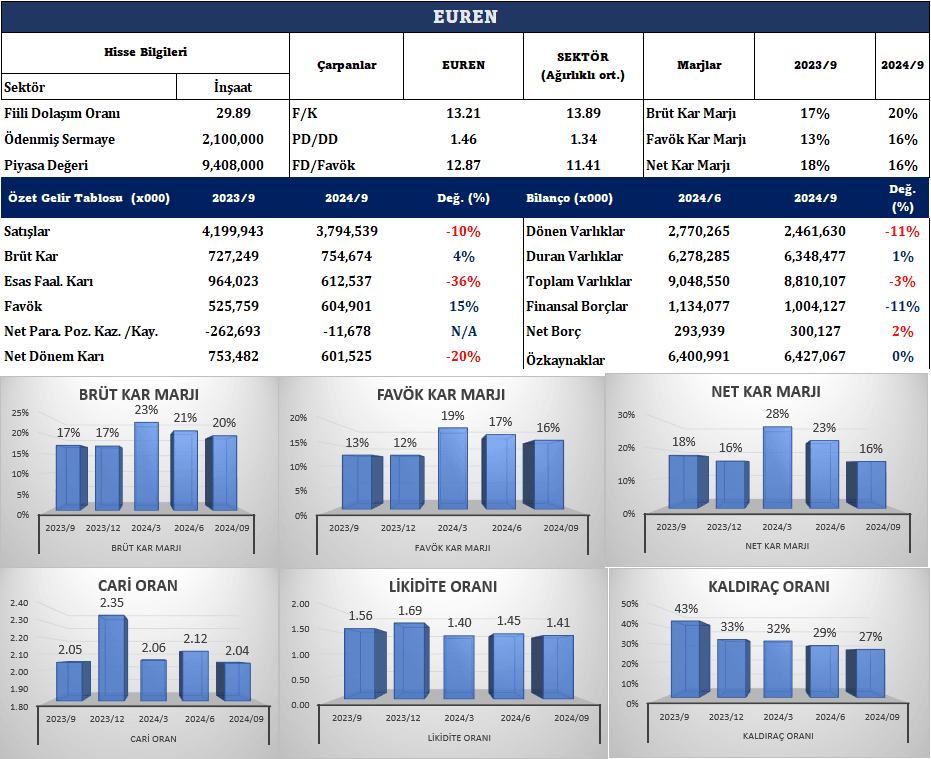The image size is (931, 759).
Task: Select the 19% bar in Favök Kar Marjı chart
Action: [x=452, y=468]
